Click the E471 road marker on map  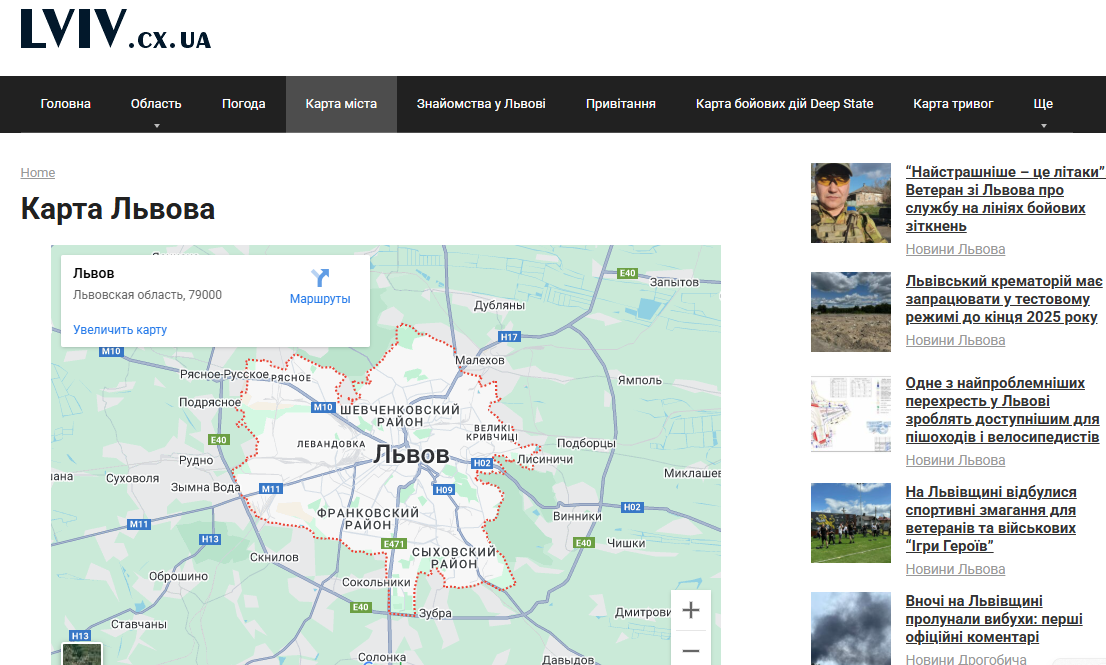[x=394, y=544]
